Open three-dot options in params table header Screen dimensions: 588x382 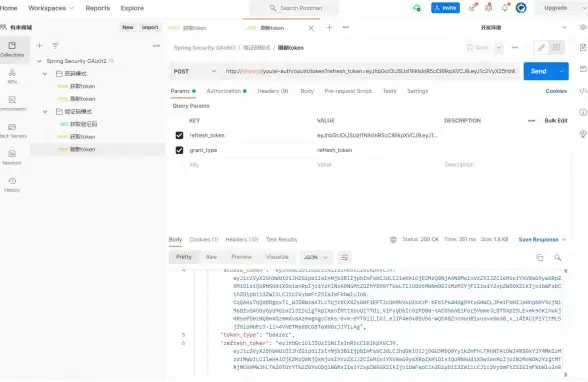tap(531, 121)
